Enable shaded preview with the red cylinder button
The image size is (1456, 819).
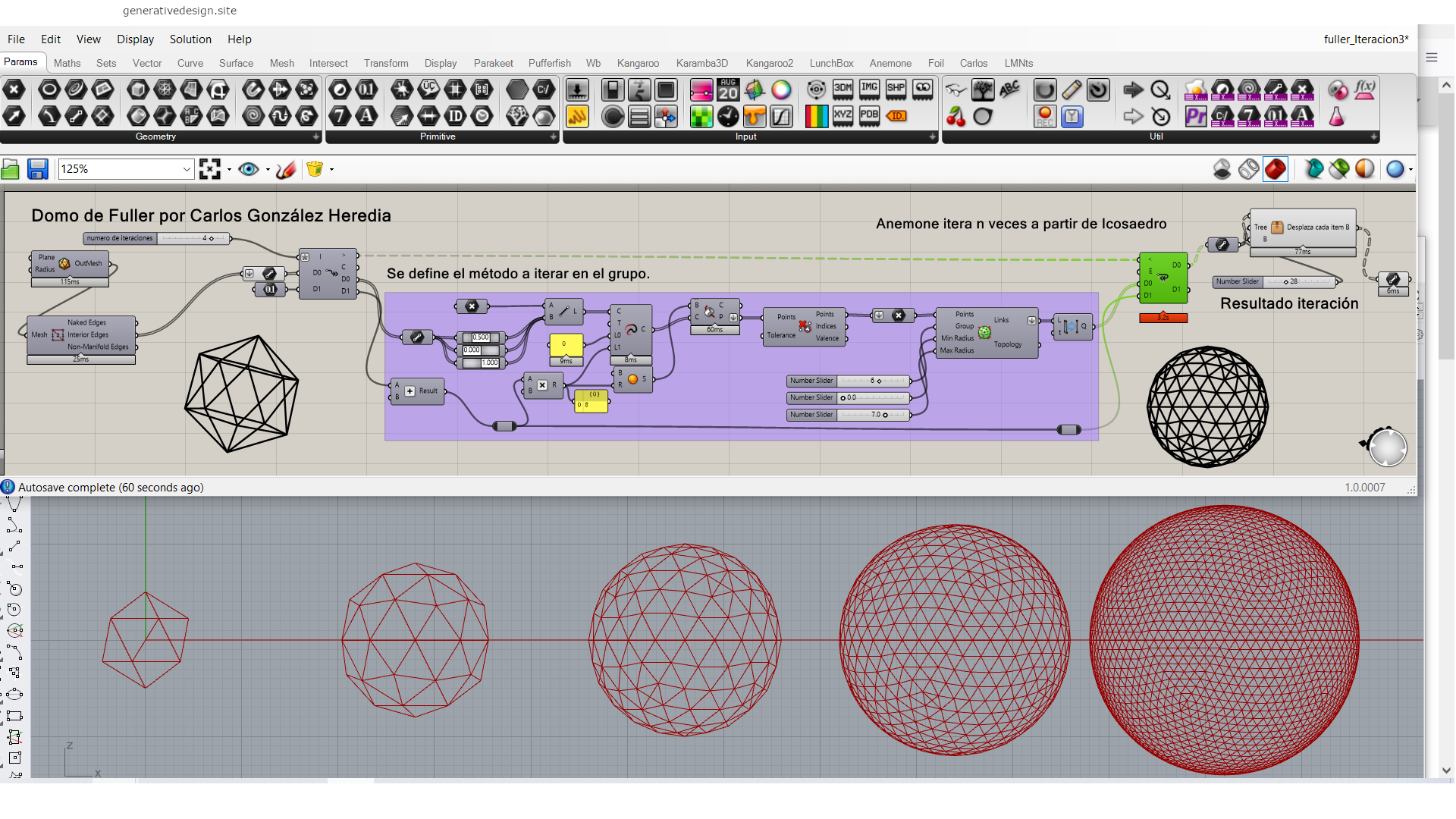[x=1276, y=169]
